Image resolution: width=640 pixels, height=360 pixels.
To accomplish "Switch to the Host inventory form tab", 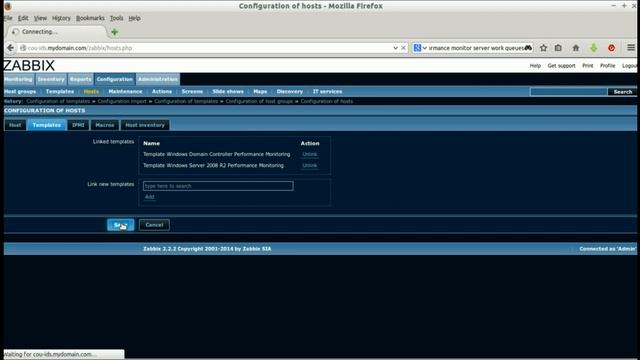I will (x=145, y=125).
